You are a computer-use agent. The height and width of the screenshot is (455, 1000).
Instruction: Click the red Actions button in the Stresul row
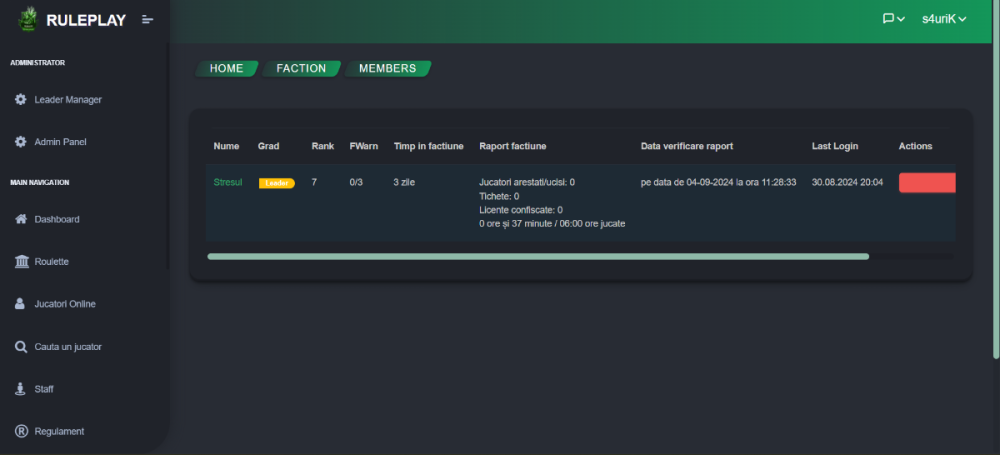(927, 183)
